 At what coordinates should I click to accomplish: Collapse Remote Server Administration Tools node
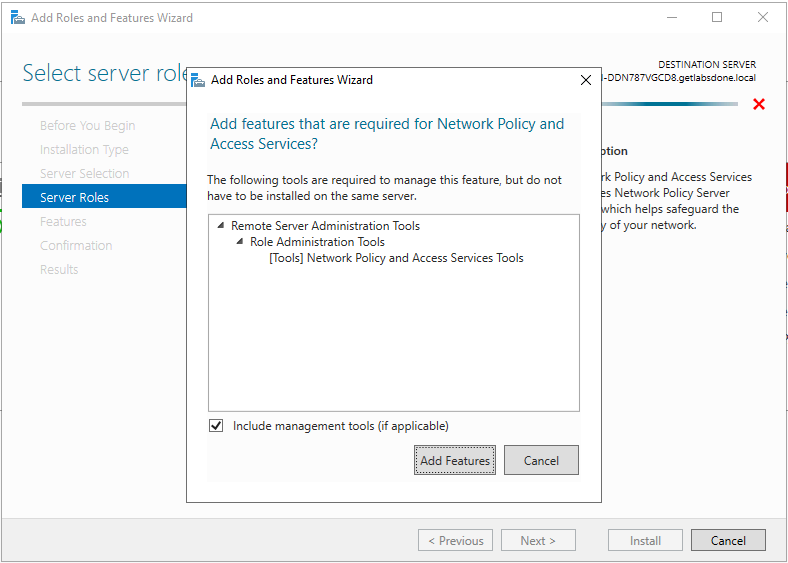221,226
